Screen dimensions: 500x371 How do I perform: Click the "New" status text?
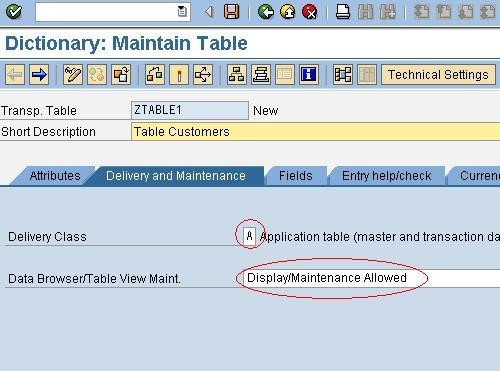(x=266, y=111)
